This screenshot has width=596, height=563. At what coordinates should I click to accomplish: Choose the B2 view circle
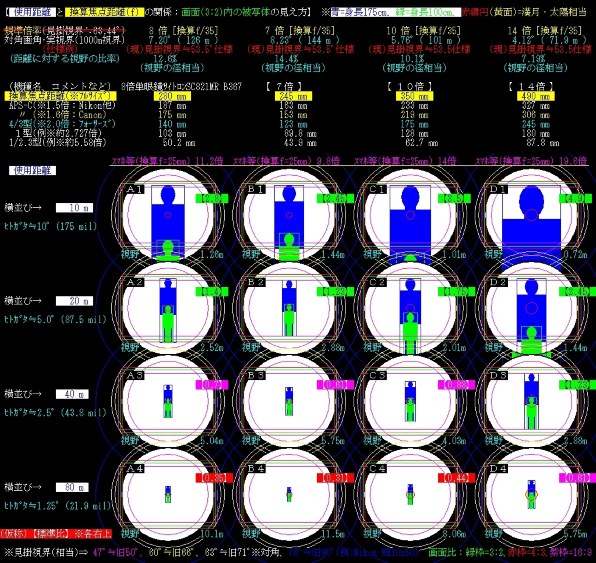pyautogui.click(x=289, y=307)
